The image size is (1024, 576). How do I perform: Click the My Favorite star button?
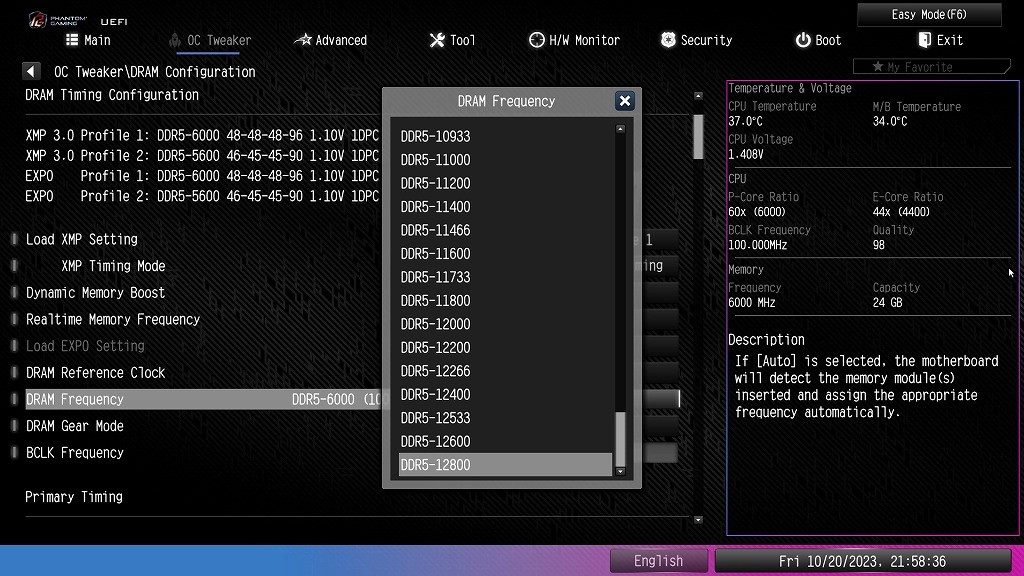[x=912, y=67]
